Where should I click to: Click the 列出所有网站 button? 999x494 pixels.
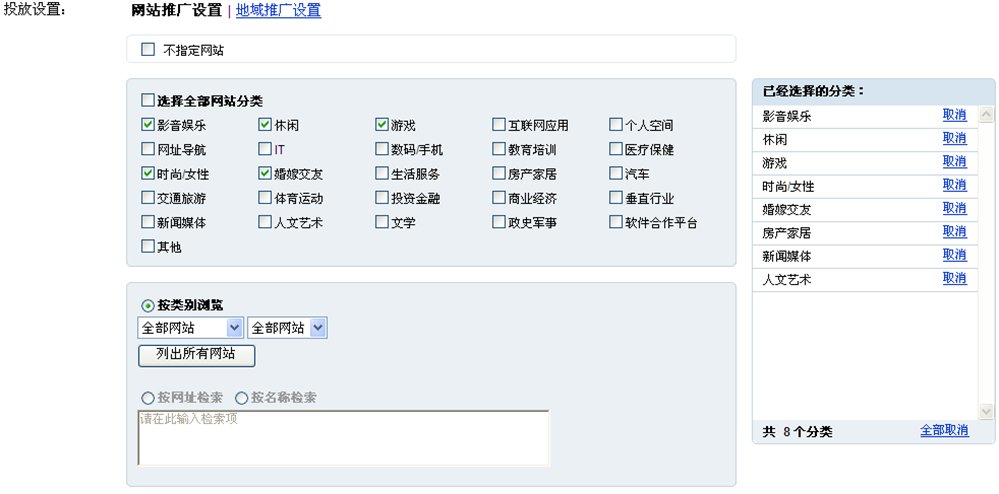196,356
